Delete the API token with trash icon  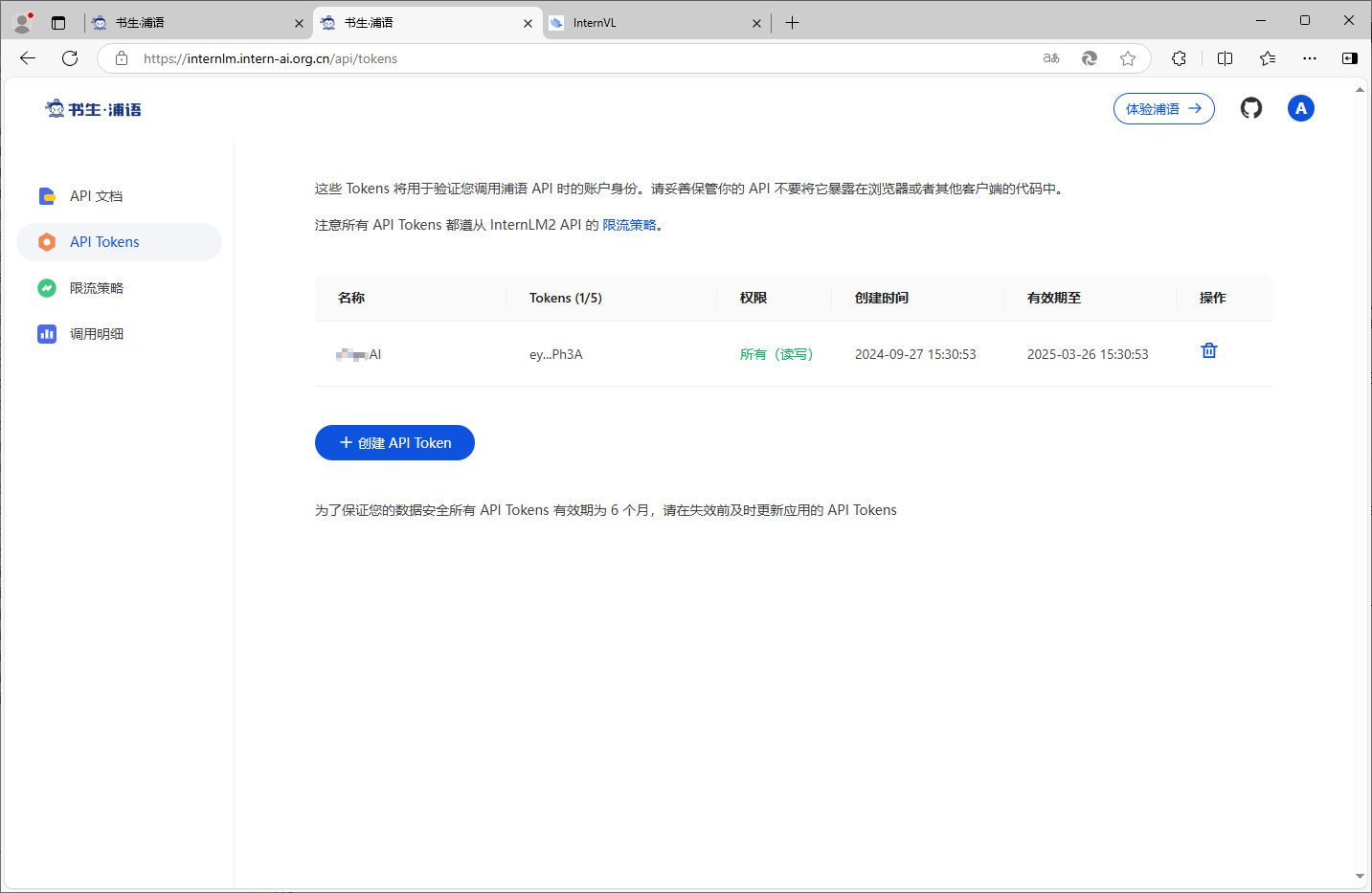point(1209,351)
